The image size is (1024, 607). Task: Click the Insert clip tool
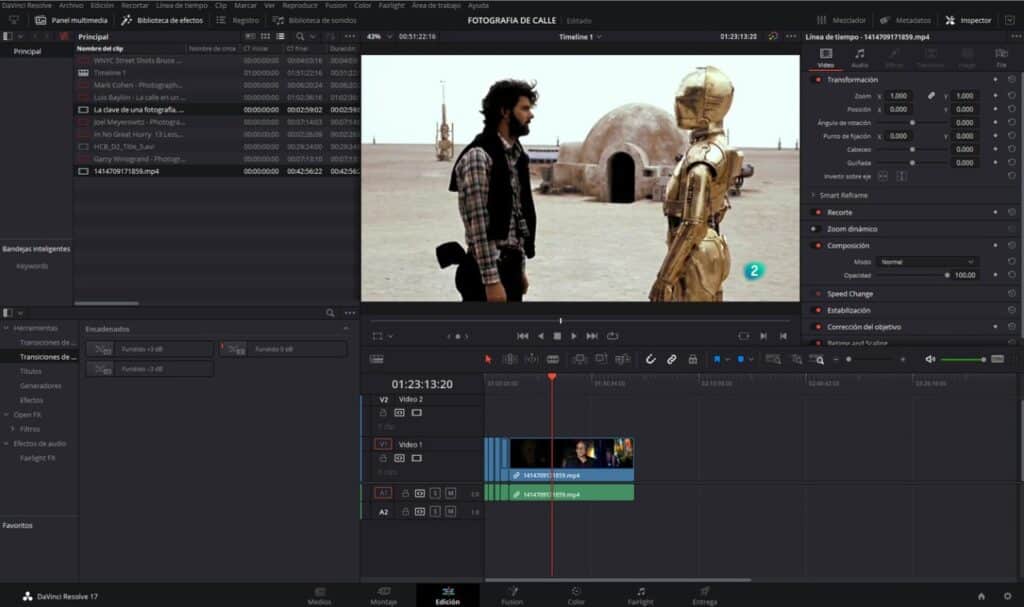(579, 359)
